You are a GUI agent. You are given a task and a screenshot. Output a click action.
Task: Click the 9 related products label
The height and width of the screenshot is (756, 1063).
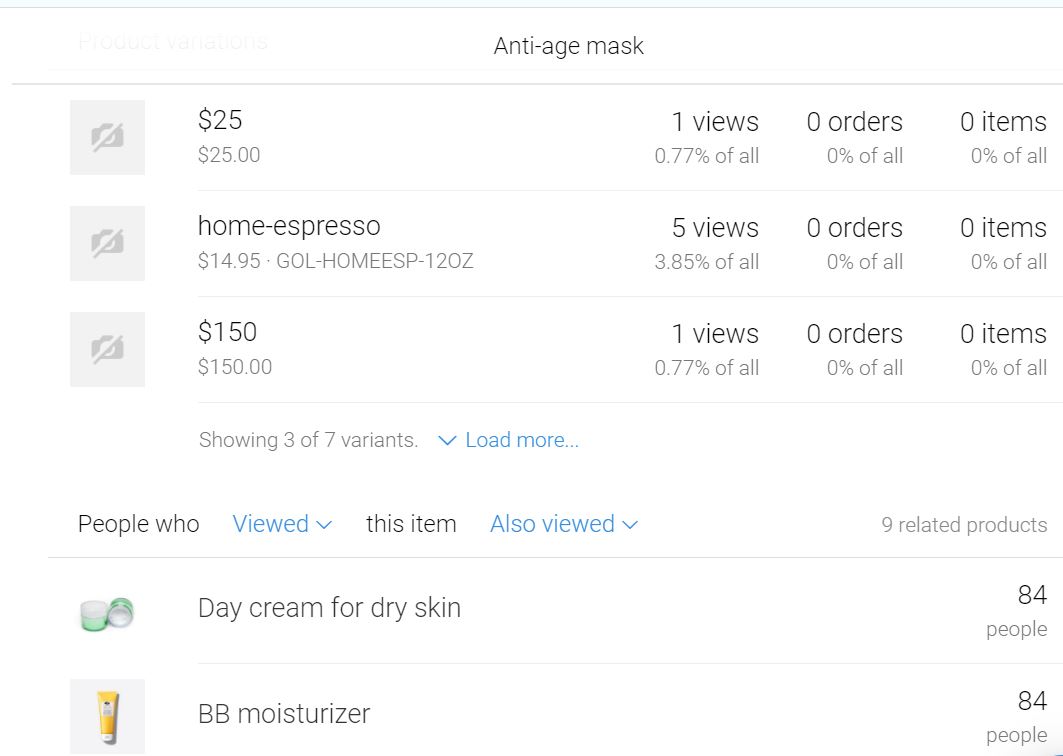[x=964, y=525]
